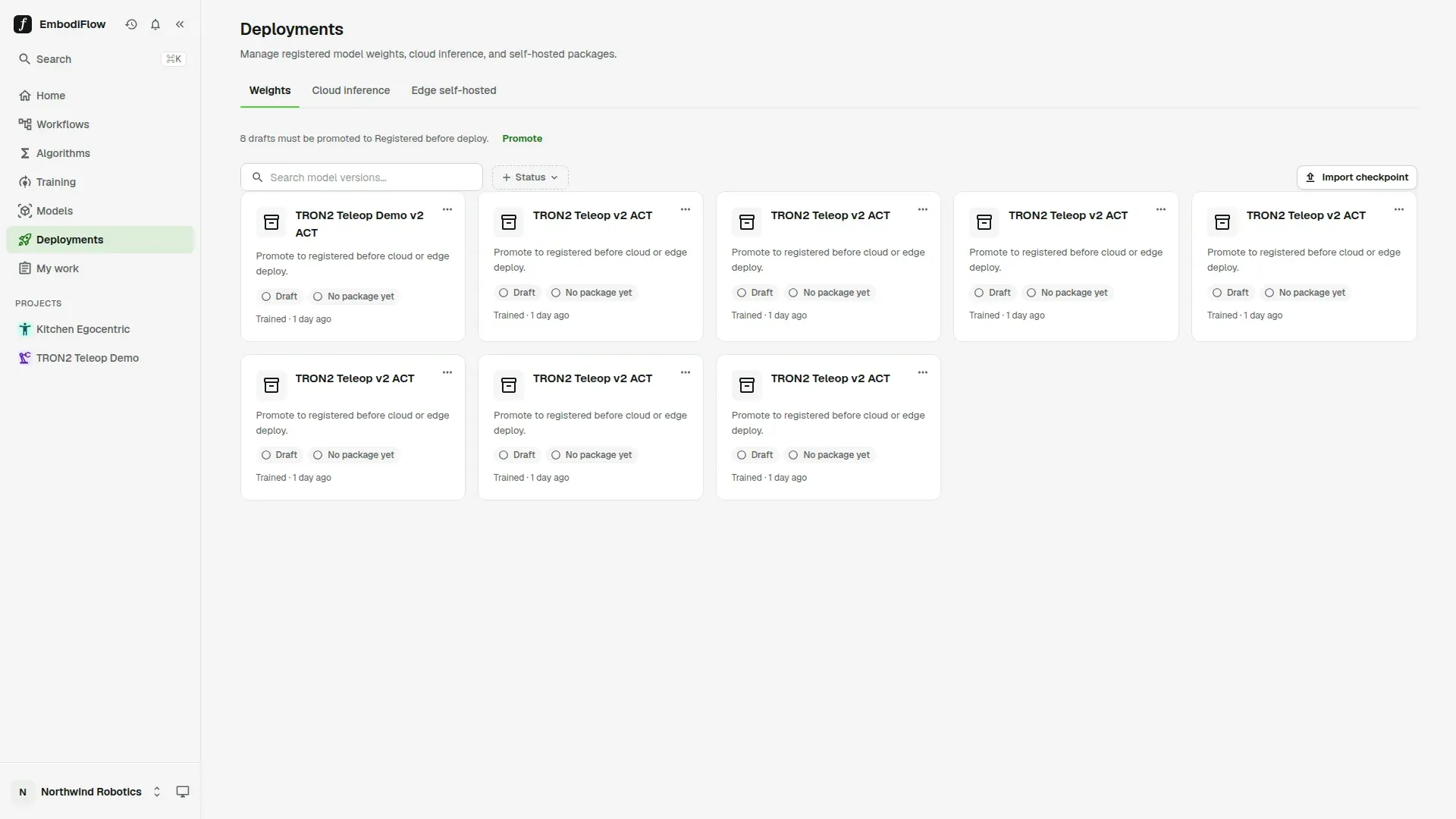This screenshot has height=819, width=1456.
Task: Open Workflows page
Action: (100, 124)
